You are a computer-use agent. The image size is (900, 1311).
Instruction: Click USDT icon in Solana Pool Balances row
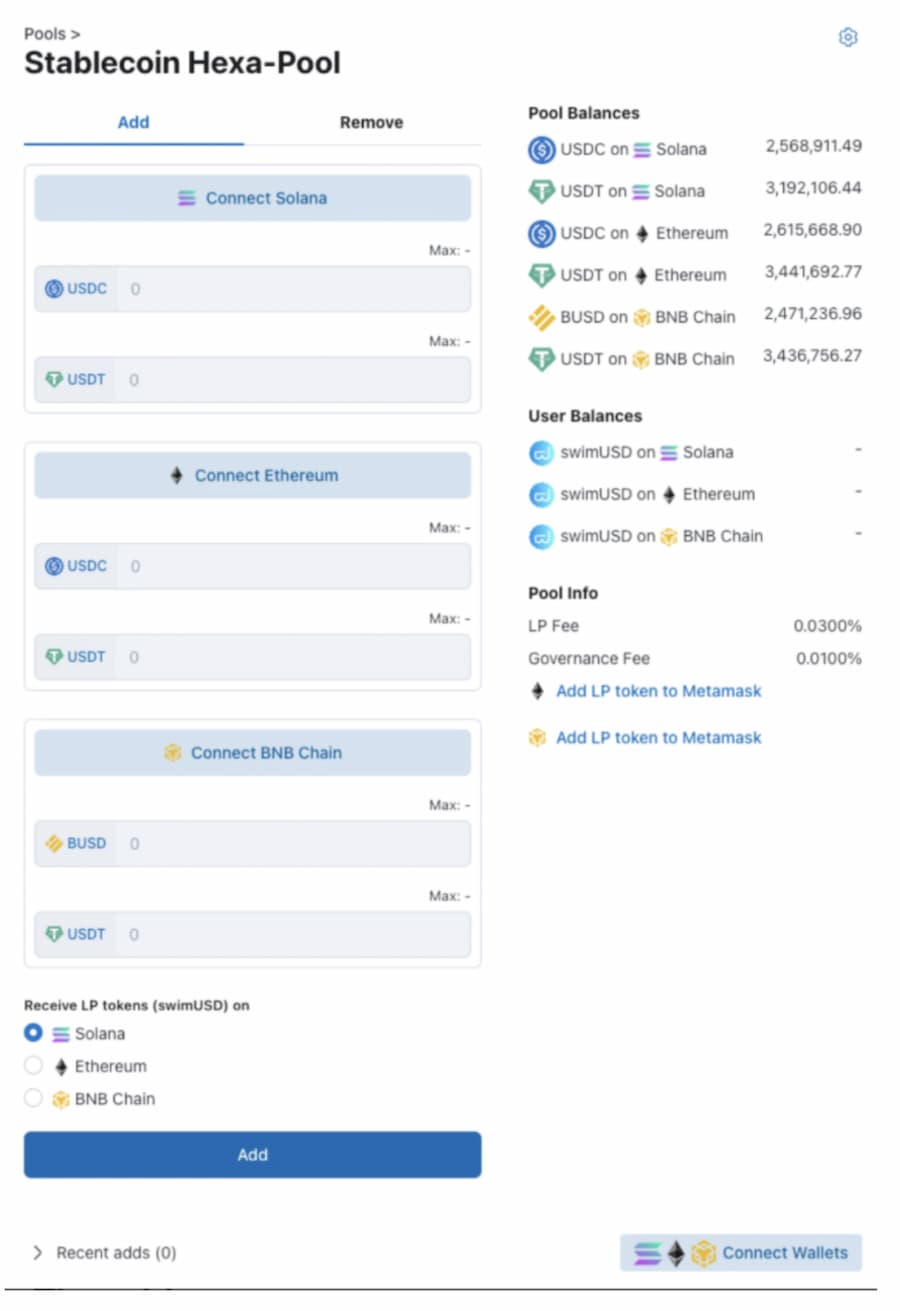click(x=541, y=191)
